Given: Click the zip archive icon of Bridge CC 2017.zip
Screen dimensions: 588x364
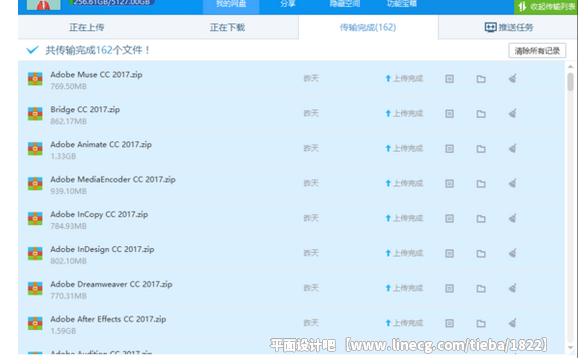Looking at the screenshot, I should click(35, 114).
